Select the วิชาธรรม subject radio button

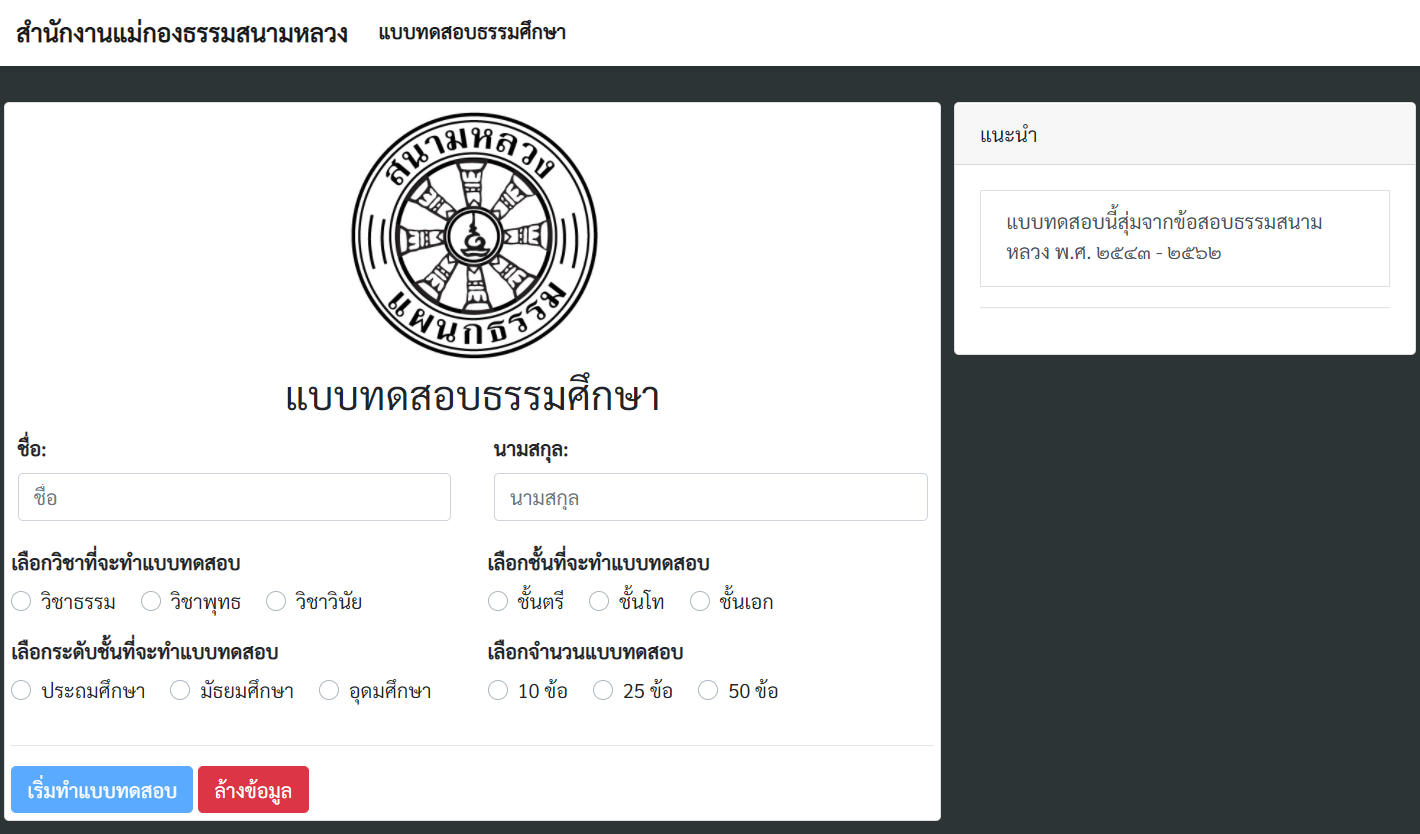pos(22,601)
